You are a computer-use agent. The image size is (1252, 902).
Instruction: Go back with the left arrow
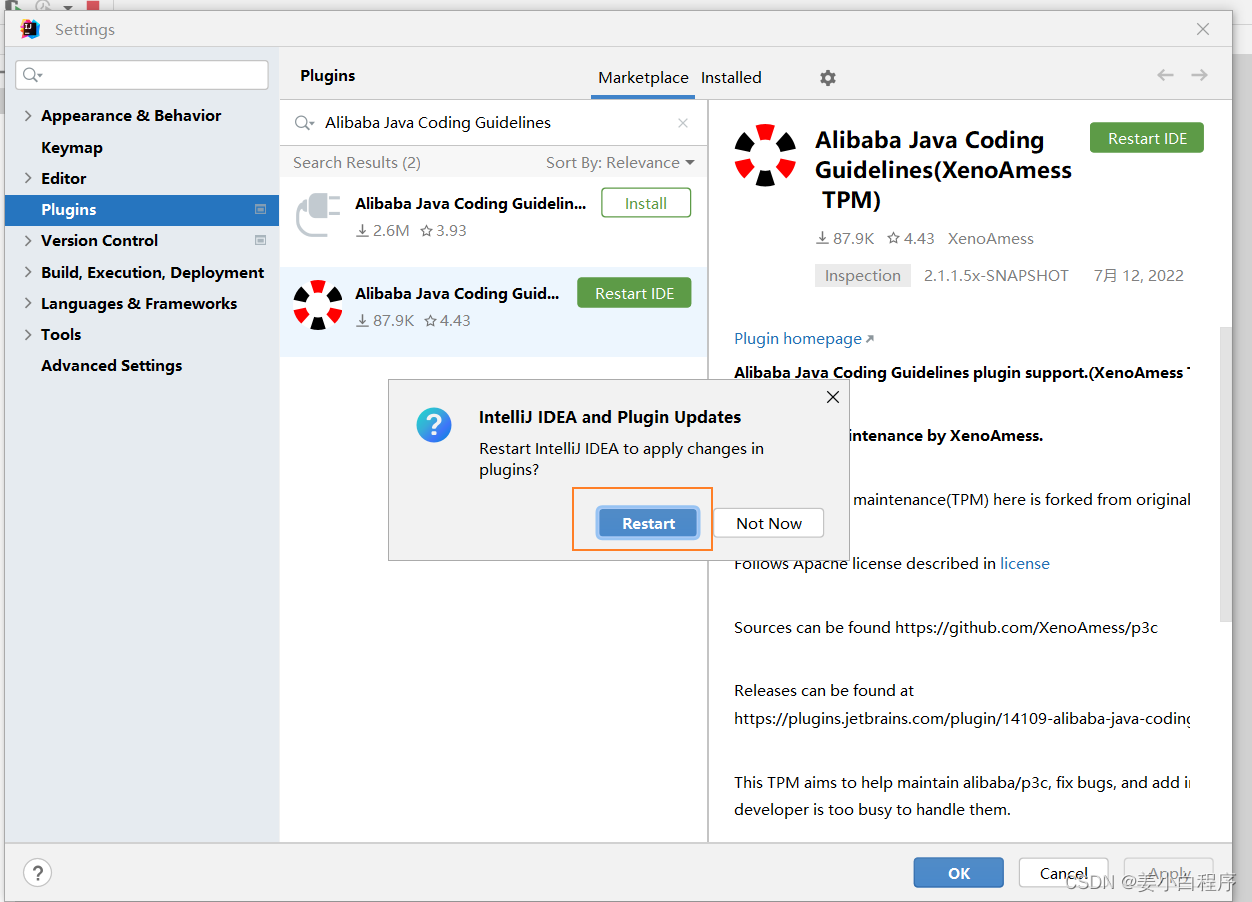tap(1165, 75)
